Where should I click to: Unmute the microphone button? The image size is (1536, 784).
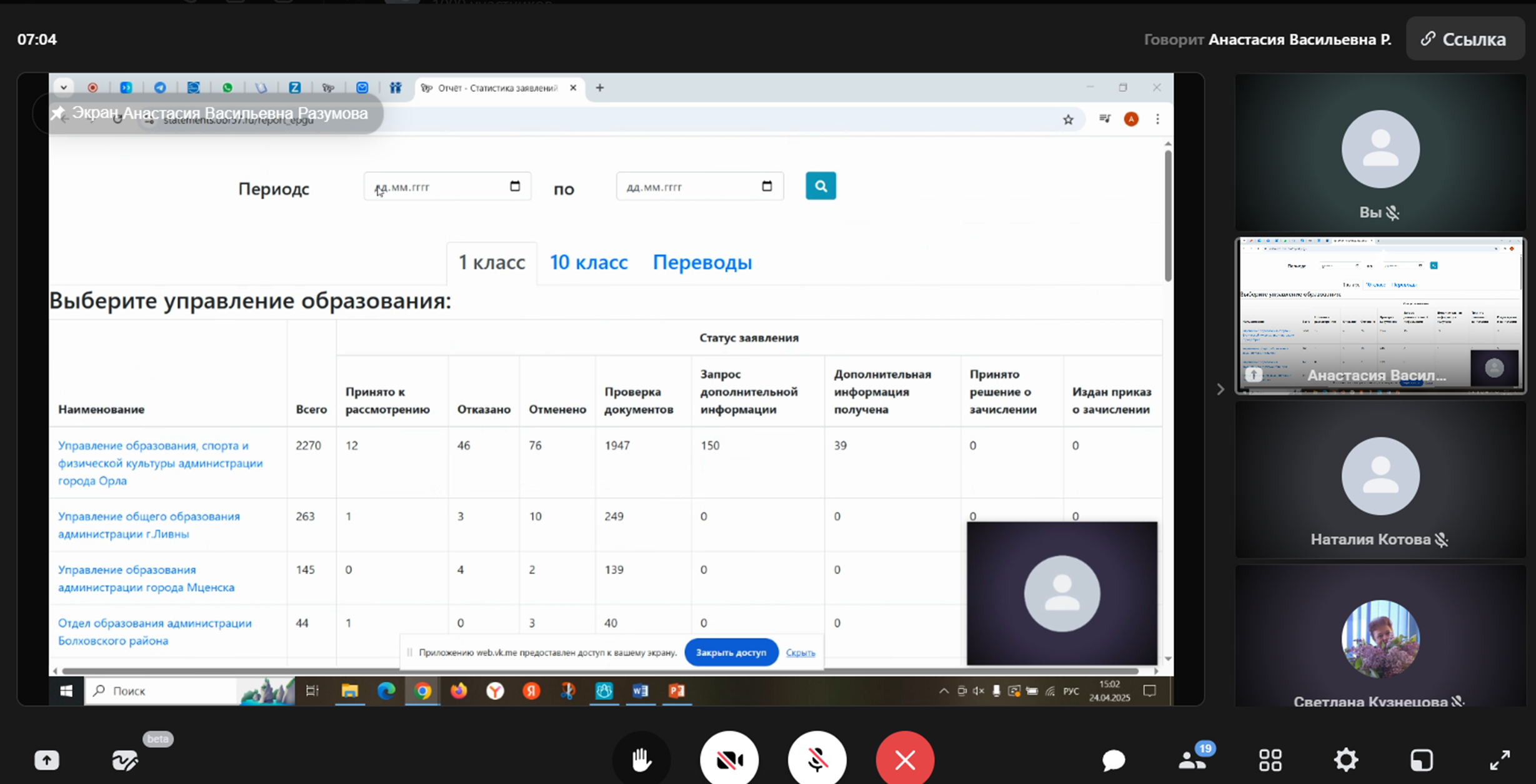pos(817,760)
